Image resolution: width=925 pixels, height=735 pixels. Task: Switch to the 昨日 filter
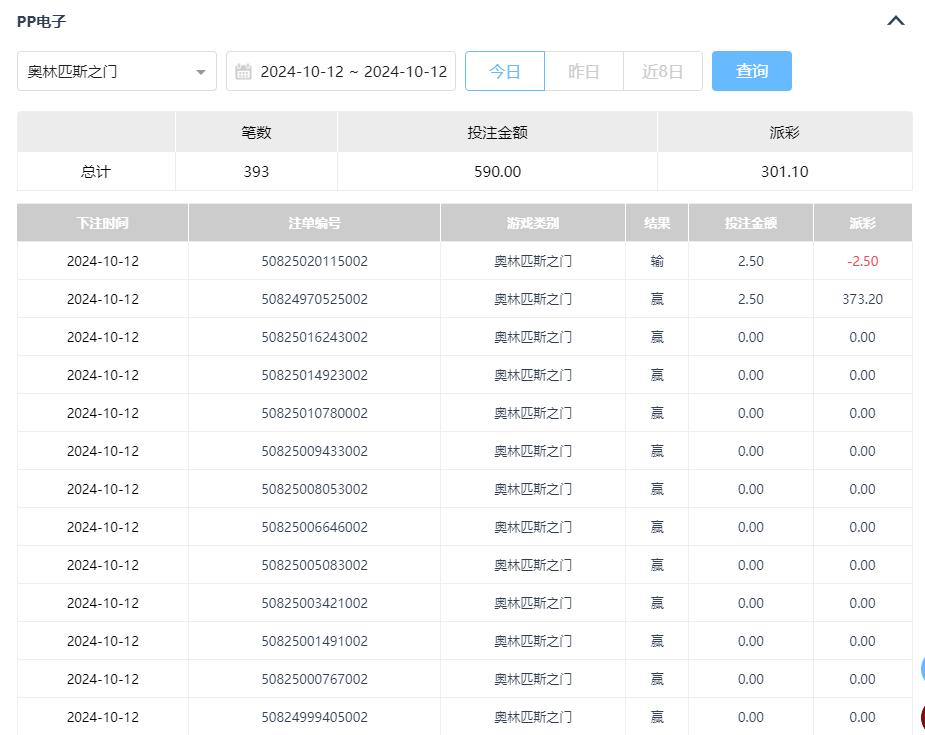(x=584, y=72)
